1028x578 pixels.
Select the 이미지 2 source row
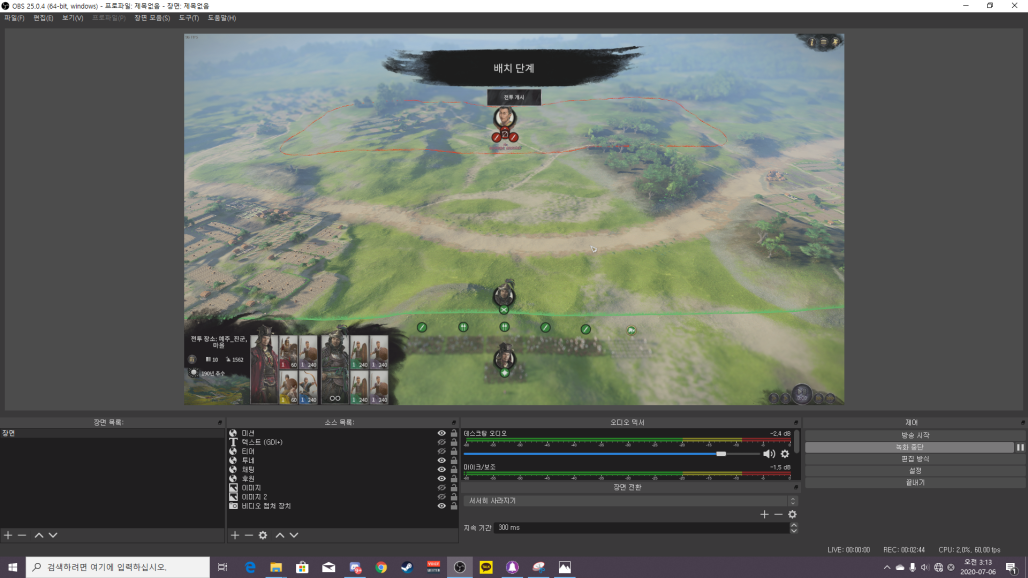click(342, 497)
